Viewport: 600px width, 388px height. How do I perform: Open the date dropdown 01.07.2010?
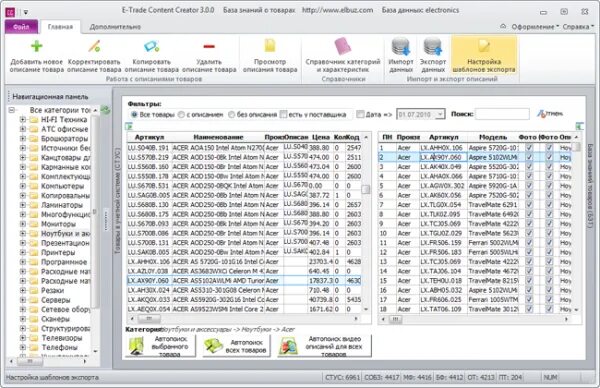tap(440, 114)
